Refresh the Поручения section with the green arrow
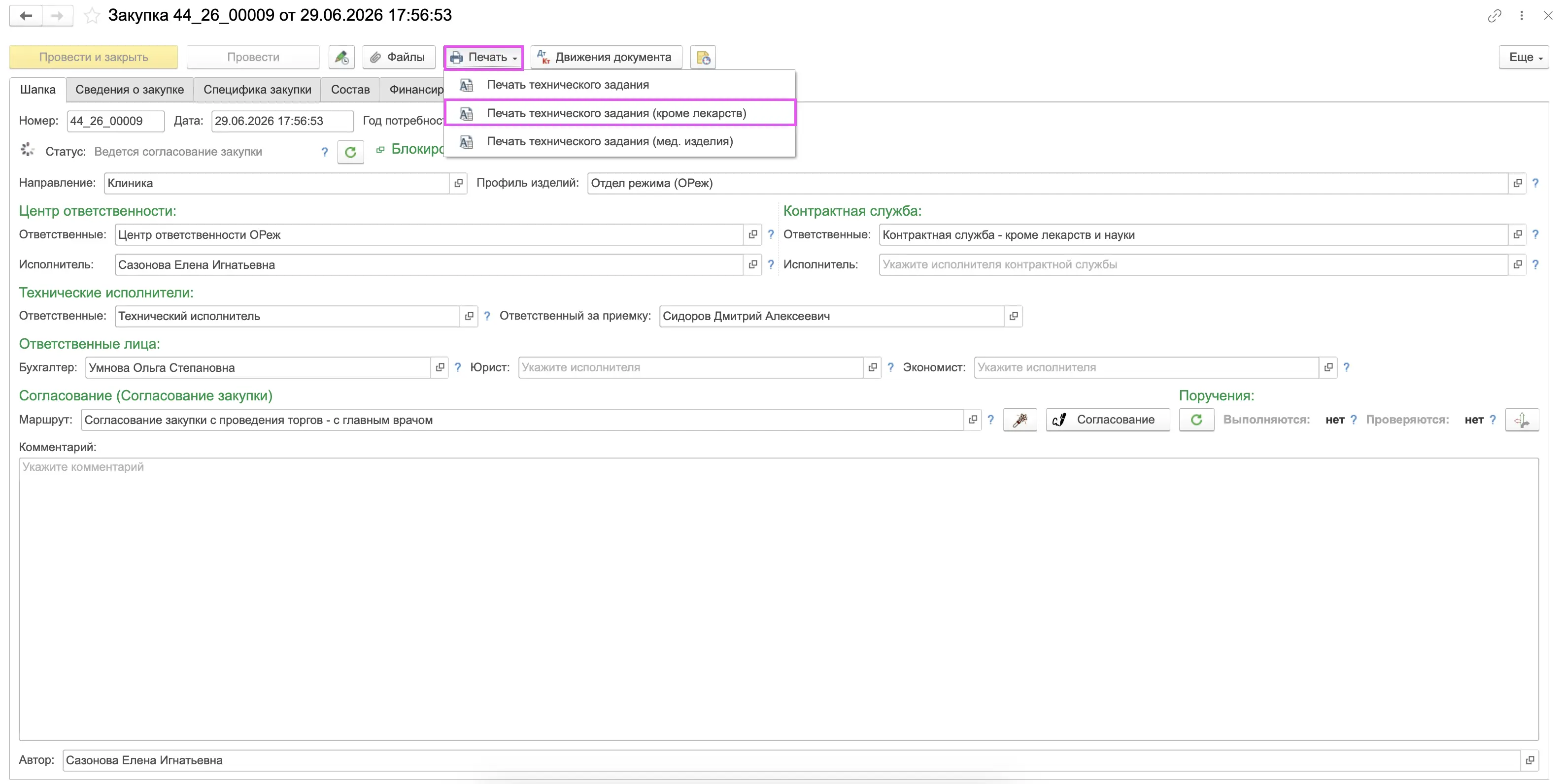The height and width of the screenshot is (784, 1562). [x=1196, y=420]
